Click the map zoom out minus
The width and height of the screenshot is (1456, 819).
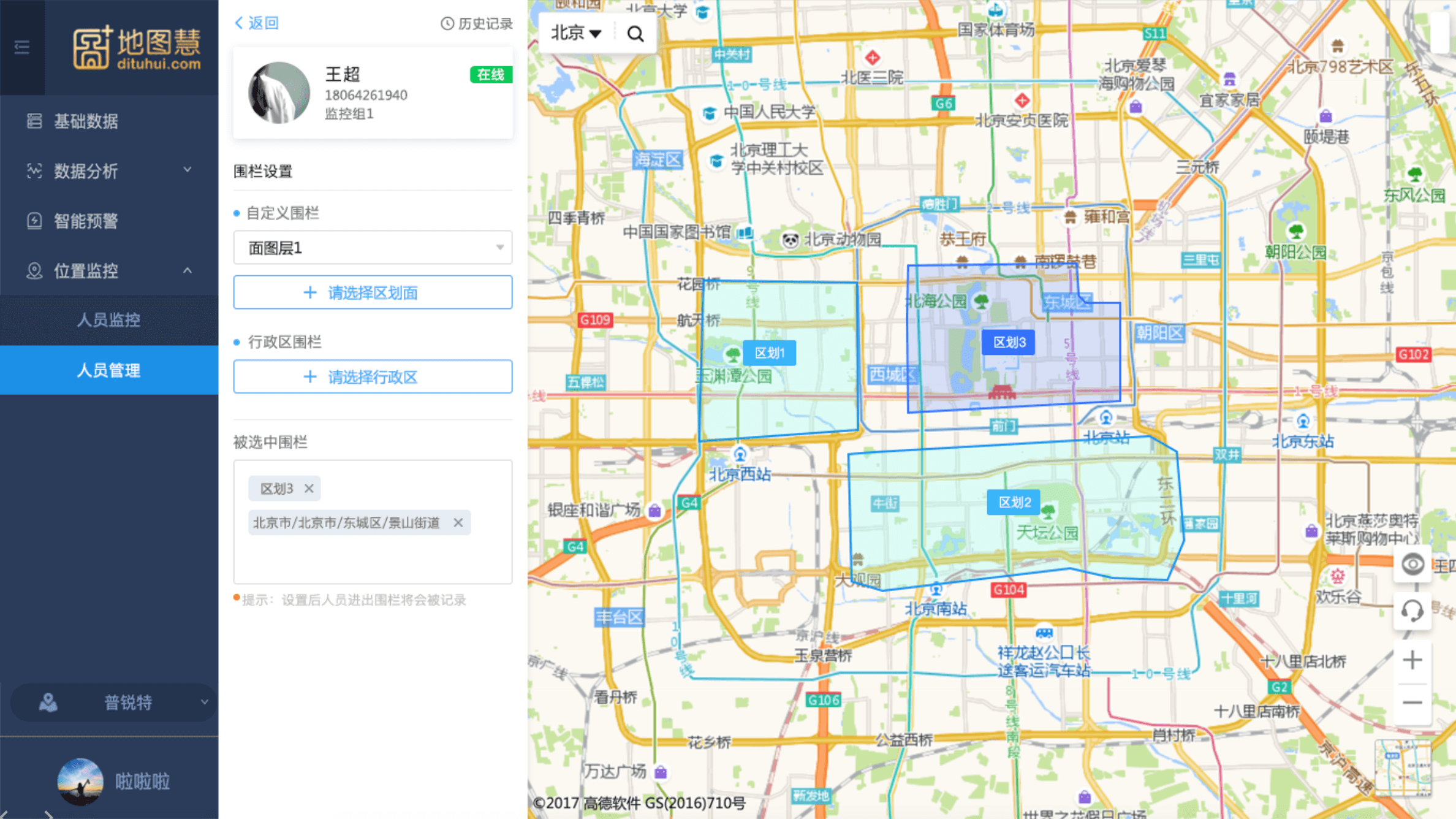pyautogui.click(x=1412, y=703)
